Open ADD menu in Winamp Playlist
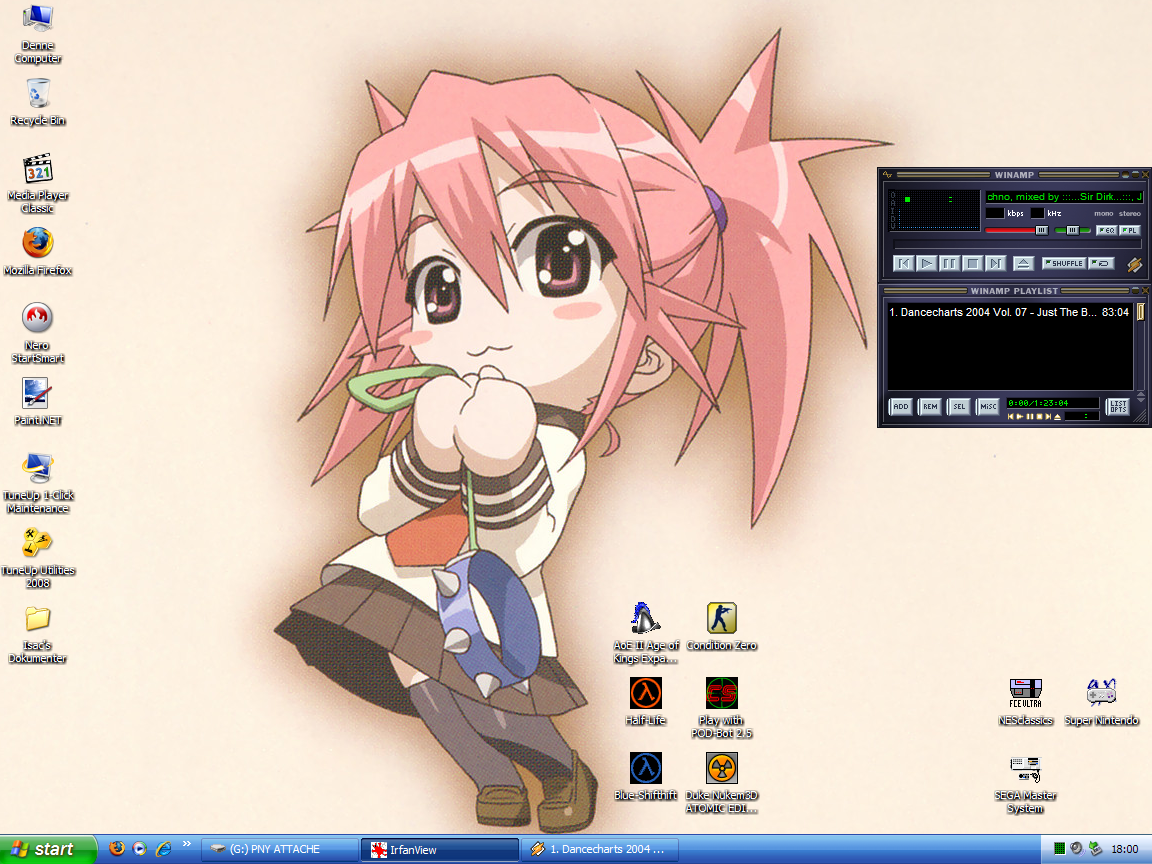Image resolution: width=1152 pixels, height=864 pixels. [901, 407]
